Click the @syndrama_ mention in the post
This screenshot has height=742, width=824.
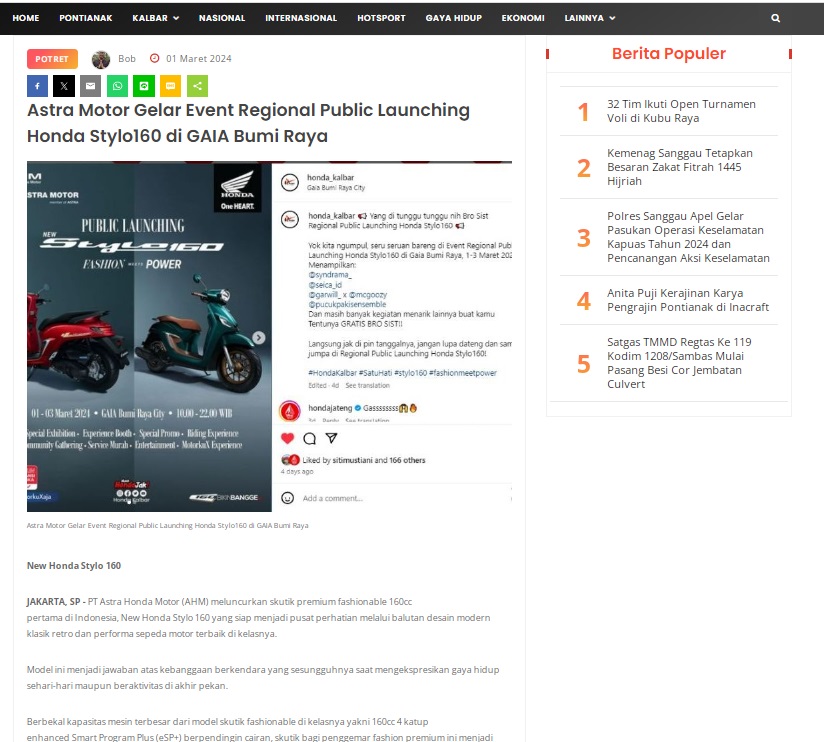click(330, 274)
